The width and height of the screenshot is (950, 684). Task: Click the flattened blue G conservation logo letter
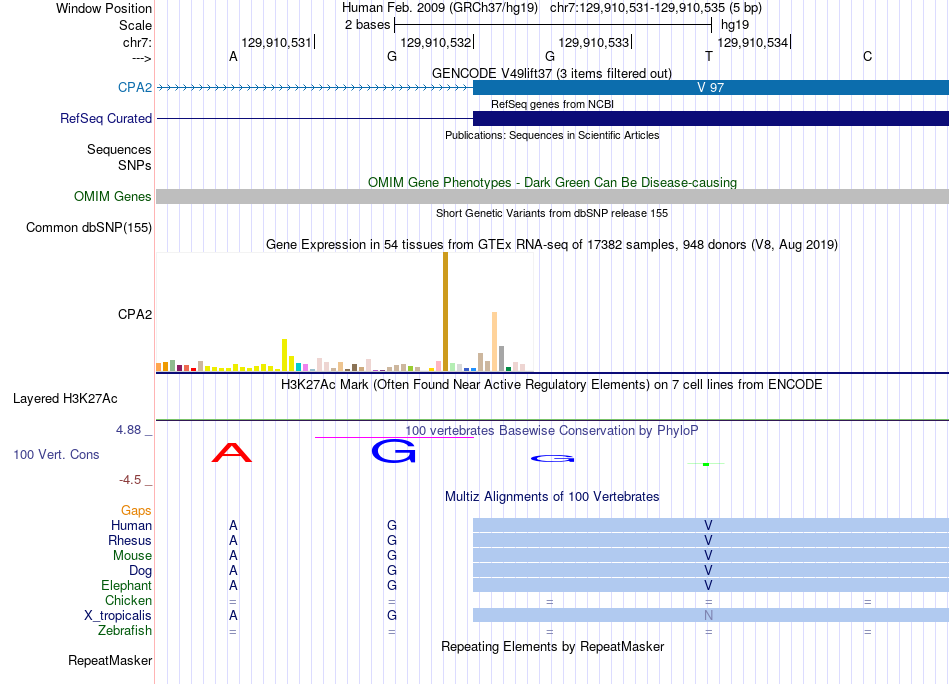[x=553, y=459]
